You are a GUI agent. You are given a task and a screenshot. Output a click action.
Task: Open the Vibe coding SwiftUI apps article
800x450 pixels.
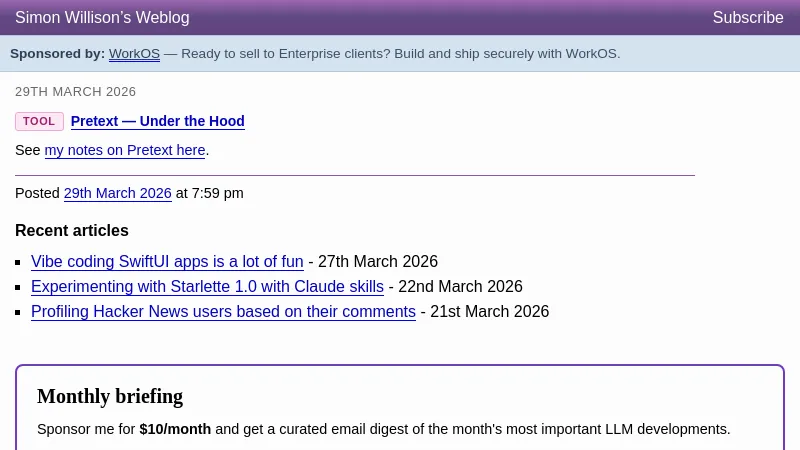click(167, 262)
